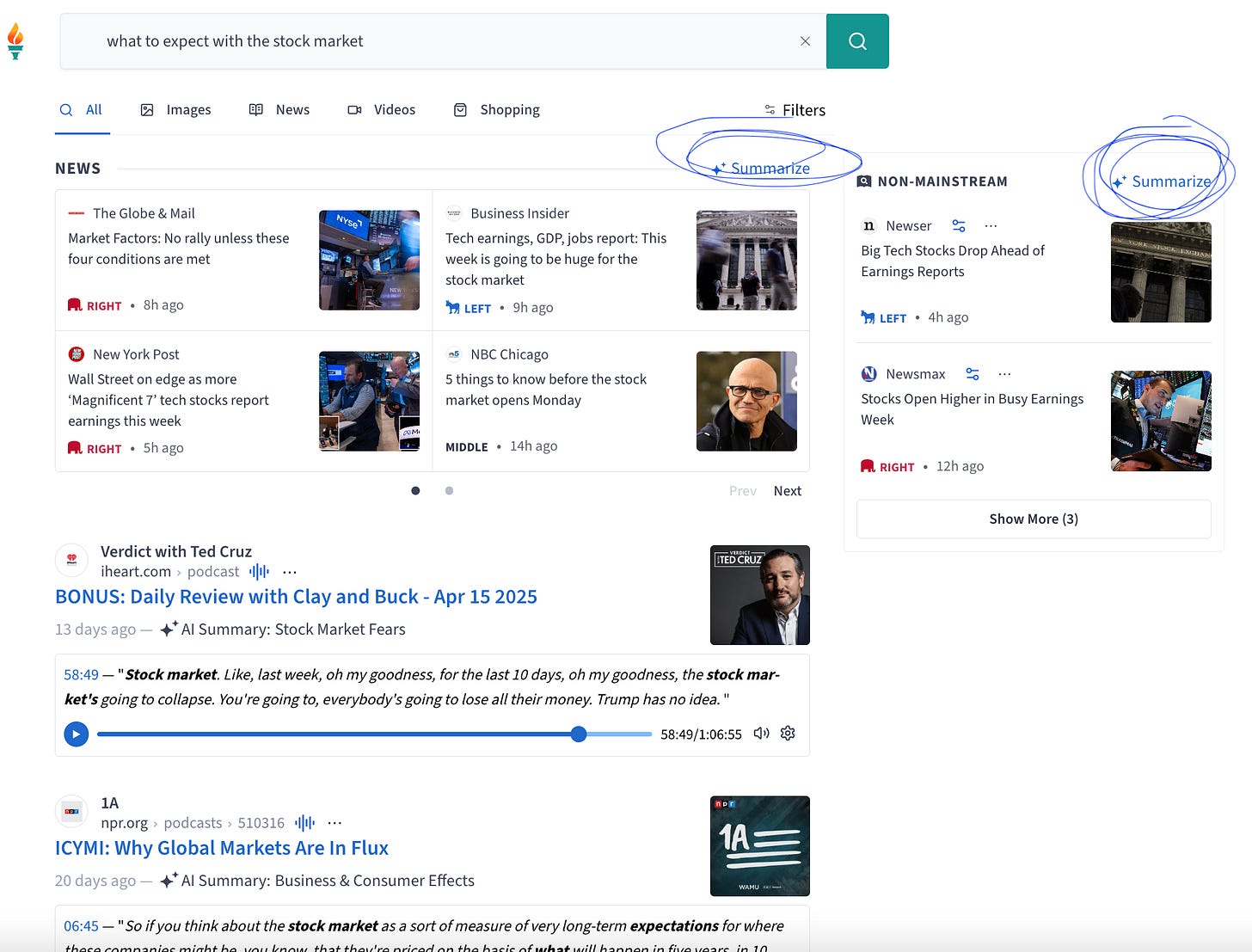Image resolution: width=1252 pixels, height=952 pixels.
Task: Click the filter sliders icon beside Newser
Action: tap(959, 225)
